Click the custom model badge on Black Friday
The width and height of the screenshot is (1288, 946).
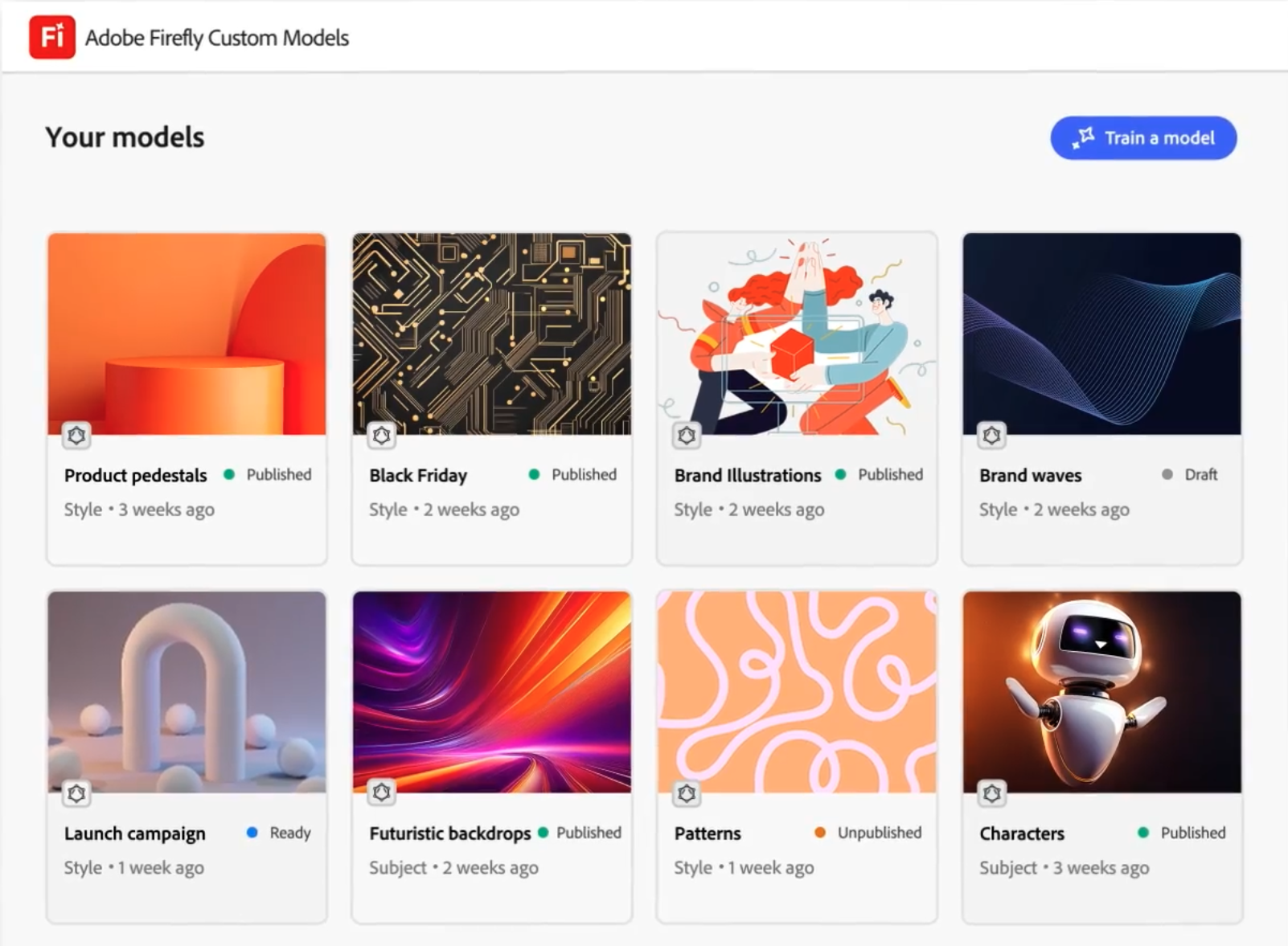(x=381, y=436)
